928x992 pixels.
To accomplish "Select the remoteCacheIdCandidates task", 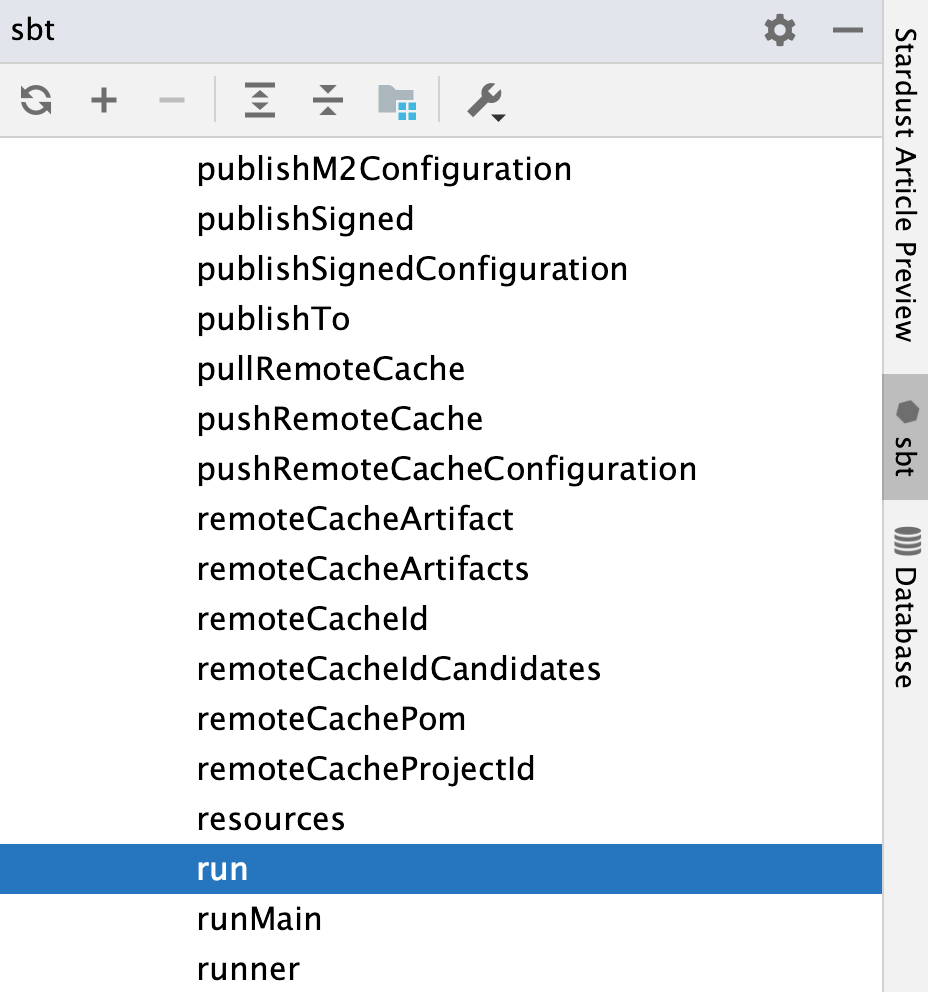I will (398, 669).
